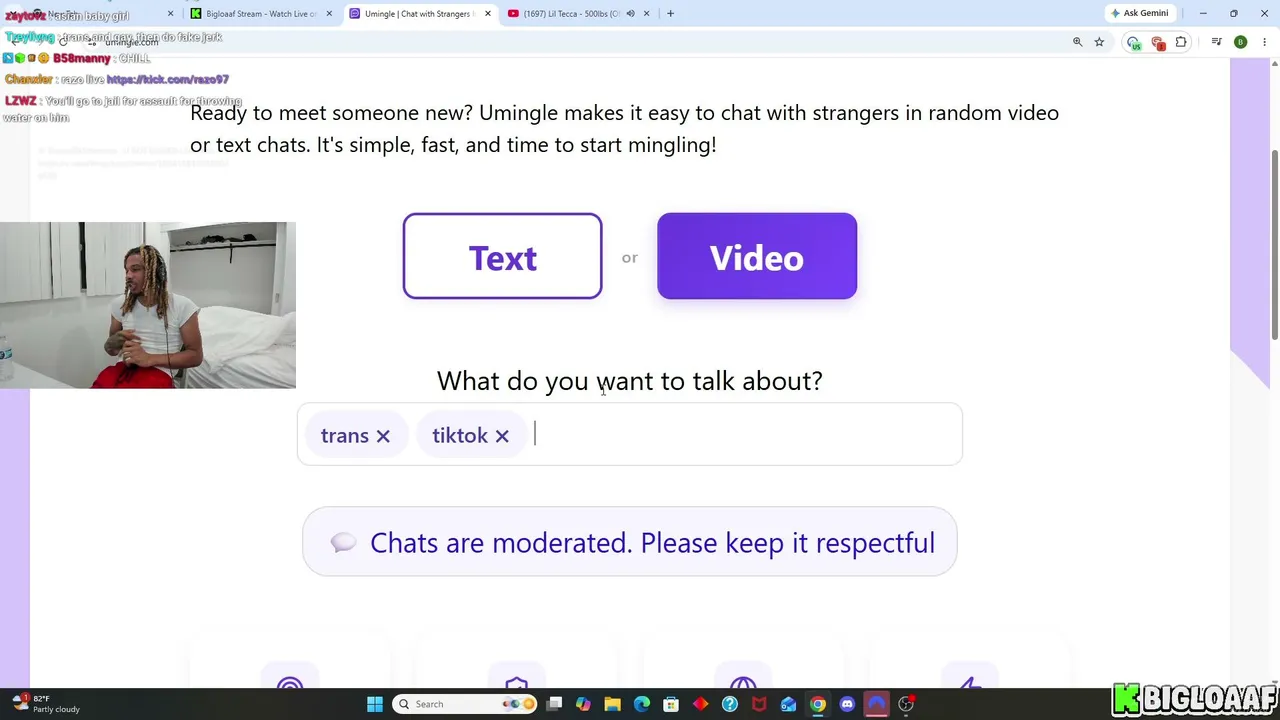Remove the trans interest tag
This screenshot has height=720, width=1280.
coord(383,436)
